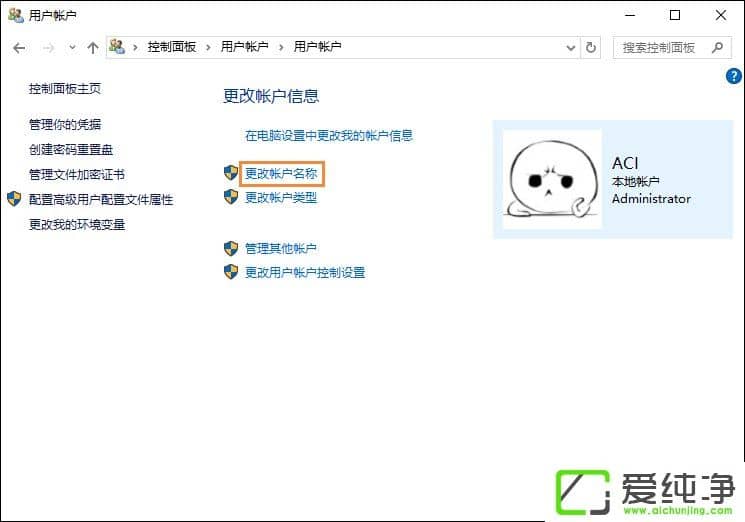Viewport: 745px width, 522px height.
Task: Select last 用户帐户 breadcrumb segment
Action: pos(317,47)
